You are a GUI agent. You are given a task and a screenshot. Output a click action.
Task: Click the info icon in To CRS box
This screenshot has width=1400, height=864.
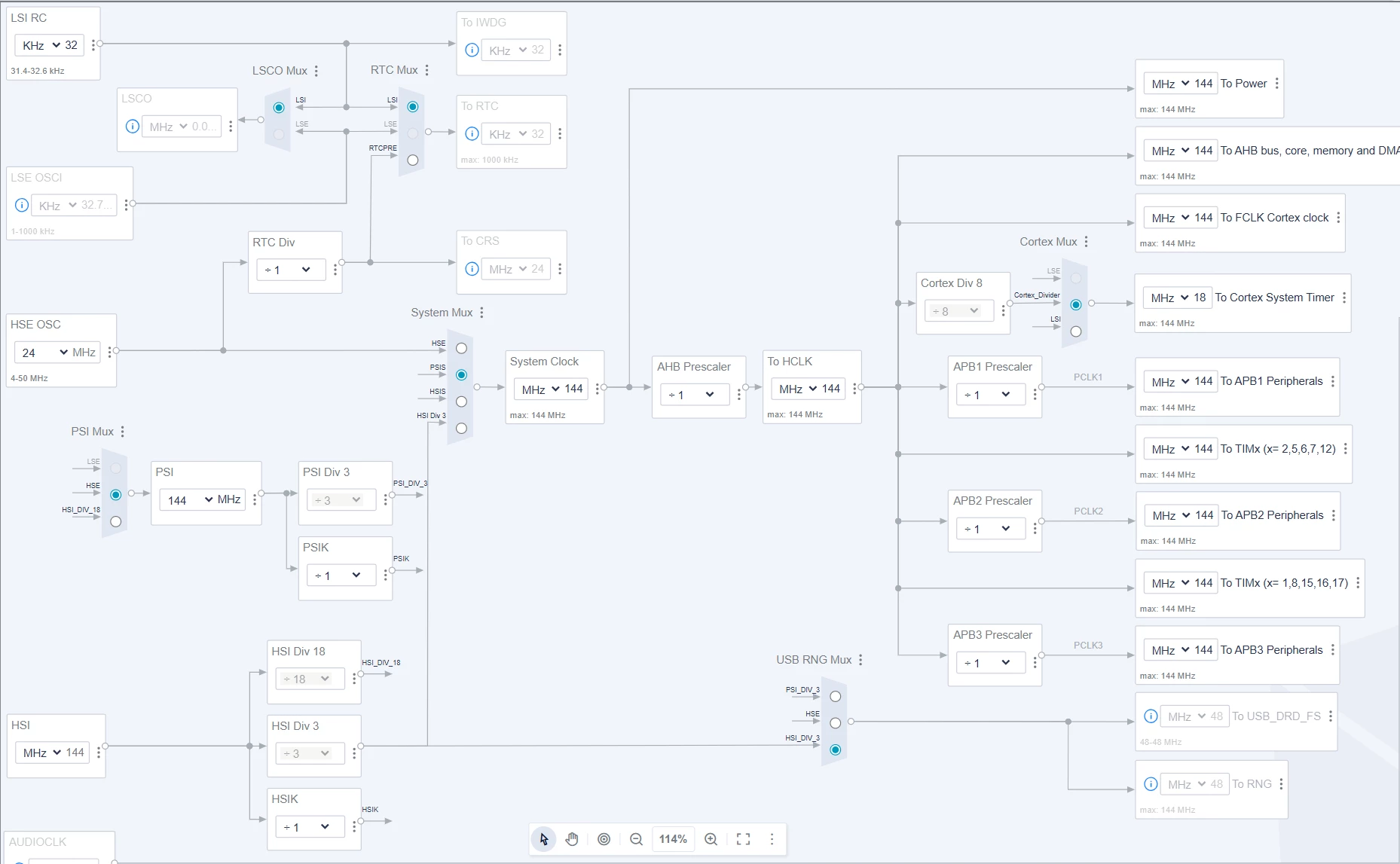[472, 269]
